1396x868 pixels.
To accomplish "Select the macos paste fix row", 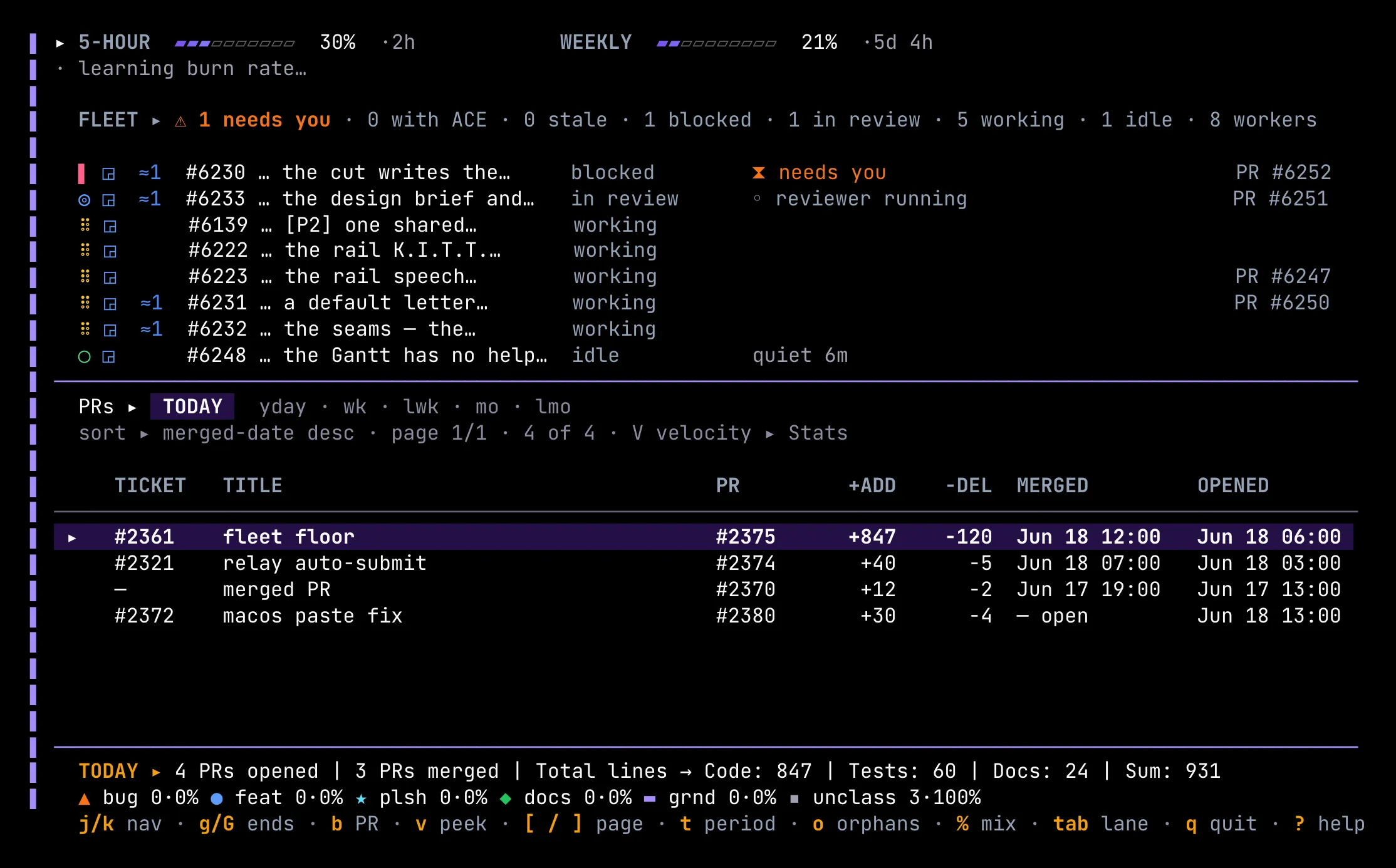I will [704, 616].
